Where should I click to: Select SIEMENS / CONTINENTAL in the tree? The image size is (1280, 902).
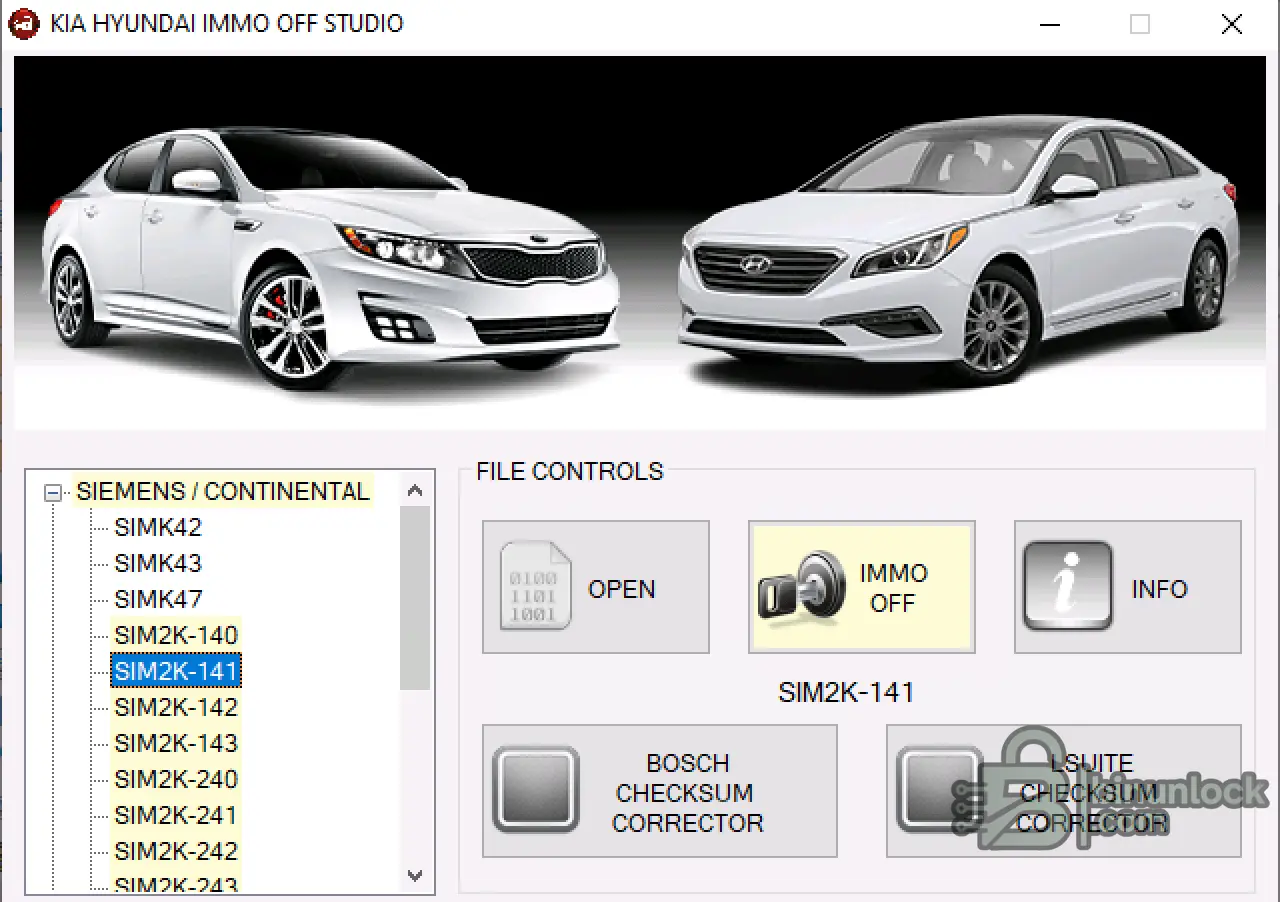point(223,491)
